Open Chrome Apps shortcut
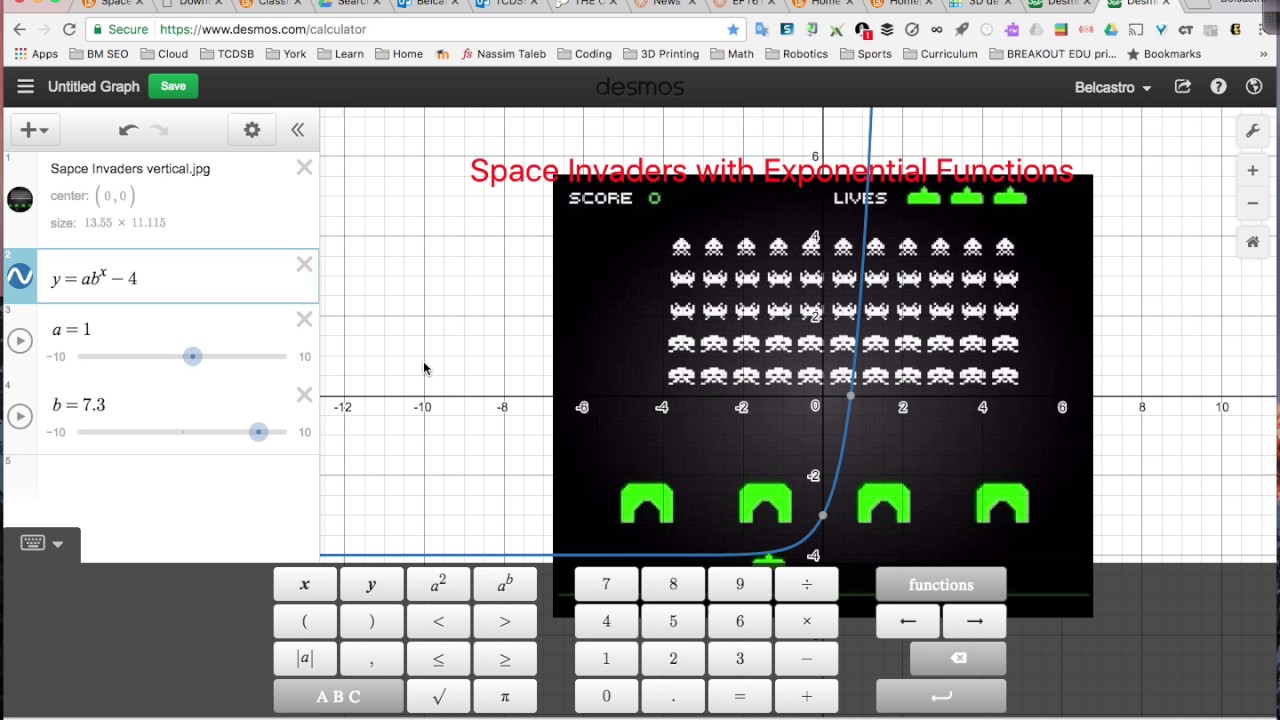Image resolution: width=1280 pixels, height=720 pixels. tap(36, 54)
